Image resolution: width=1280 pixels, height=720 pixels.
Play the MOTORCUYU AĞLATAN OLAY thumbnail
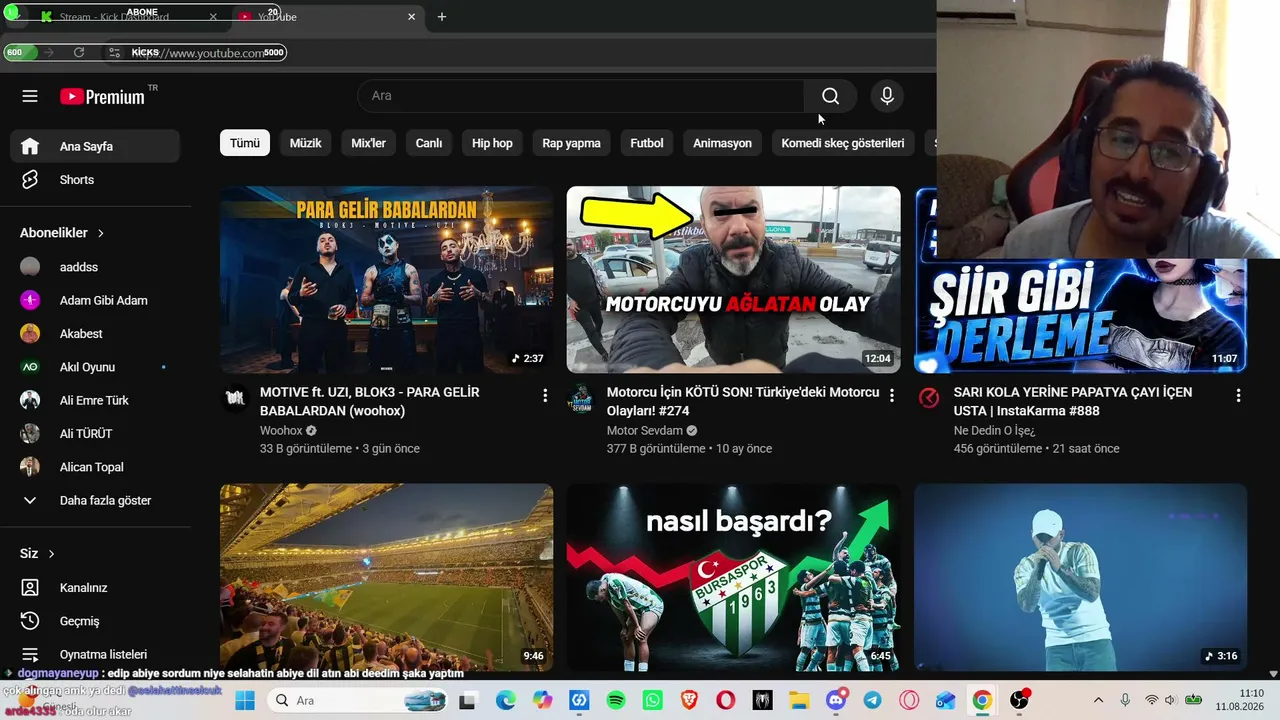(x=734, y=279)
